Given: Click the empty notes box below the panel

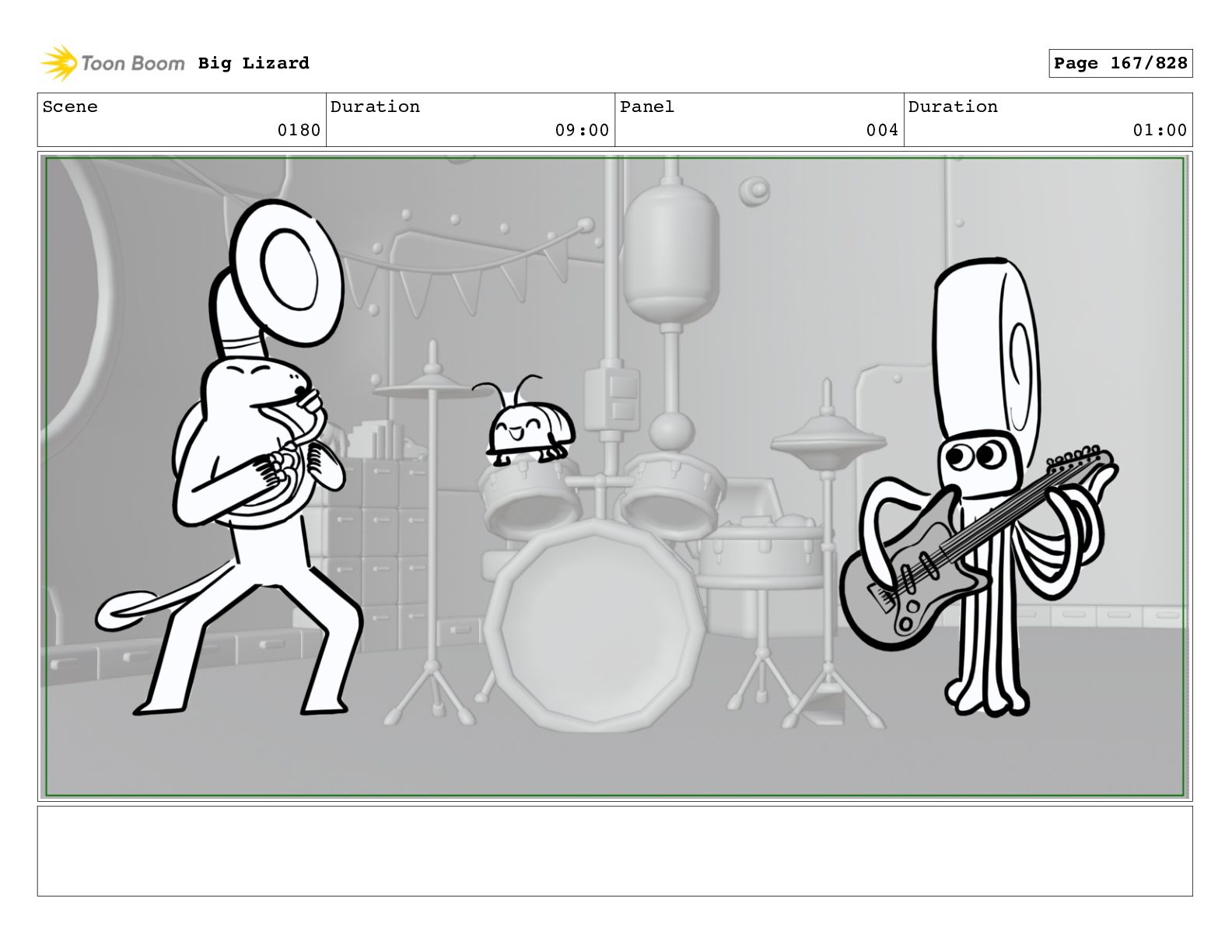Looking at the screenshot, I should pos(614,851).
